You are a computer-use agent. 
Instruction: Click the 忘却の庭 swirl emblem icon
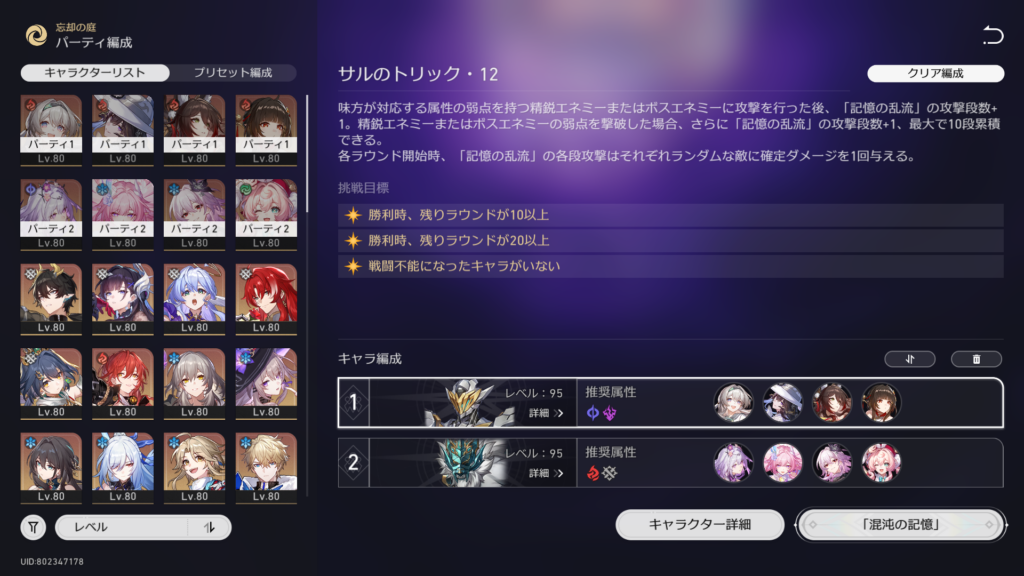point(36,35)
